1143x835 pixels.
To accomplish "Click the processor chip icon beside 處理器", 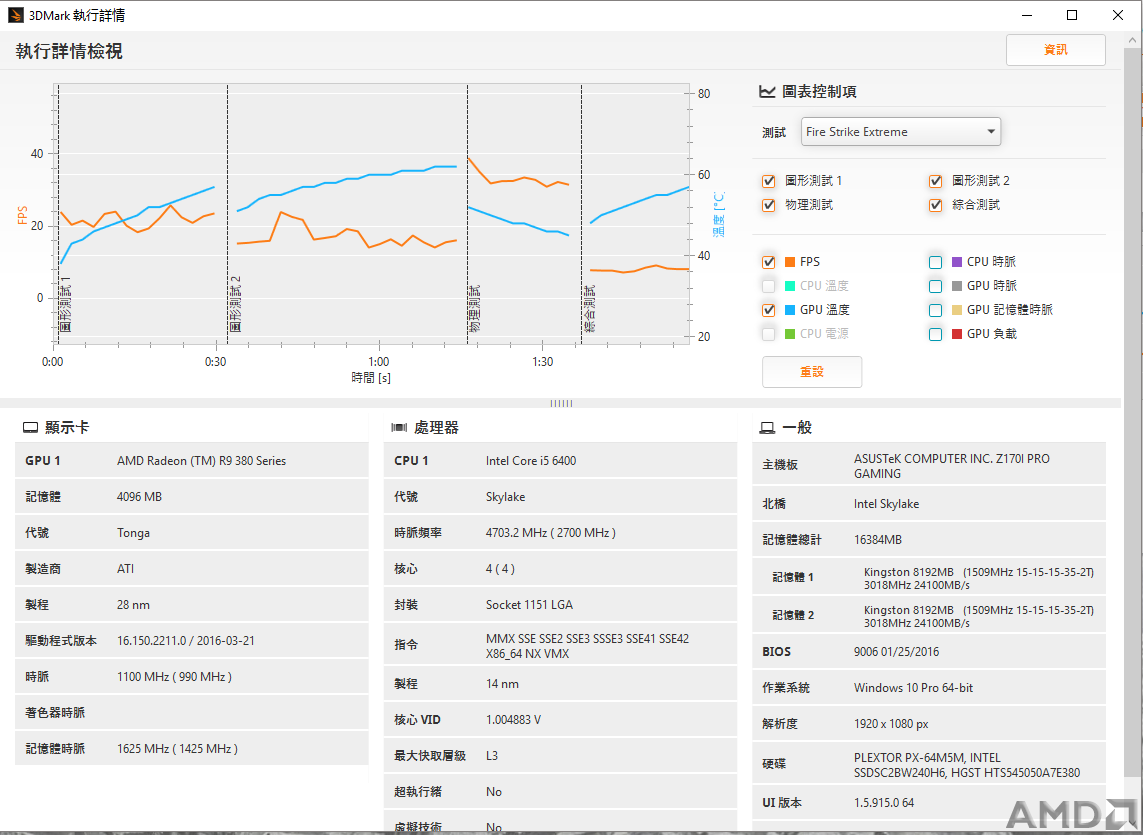I will click(x=399, y=427).
